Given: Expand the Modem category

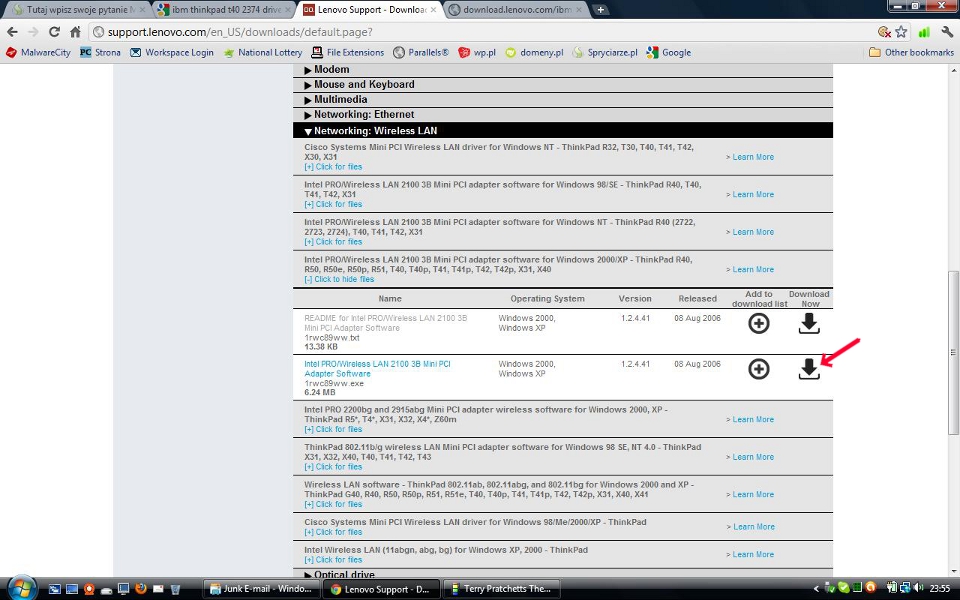Looking at the screenshot, I should (563, 70).
